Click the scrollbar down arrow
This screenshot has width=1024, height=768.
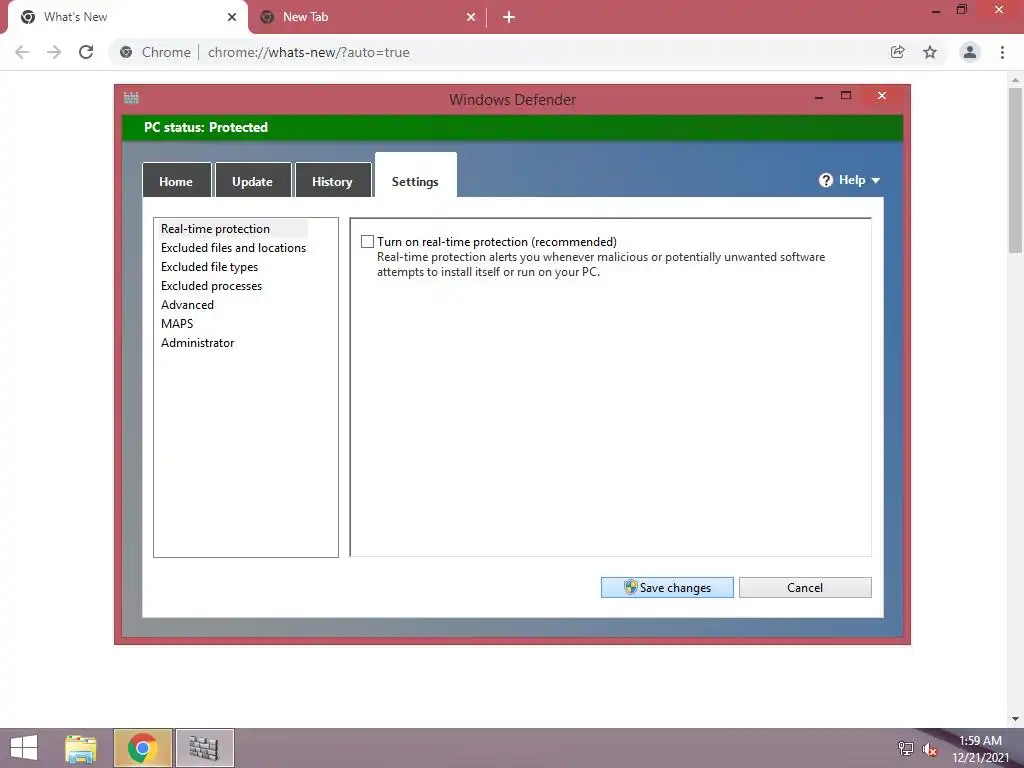click(x=1015, y=719)
